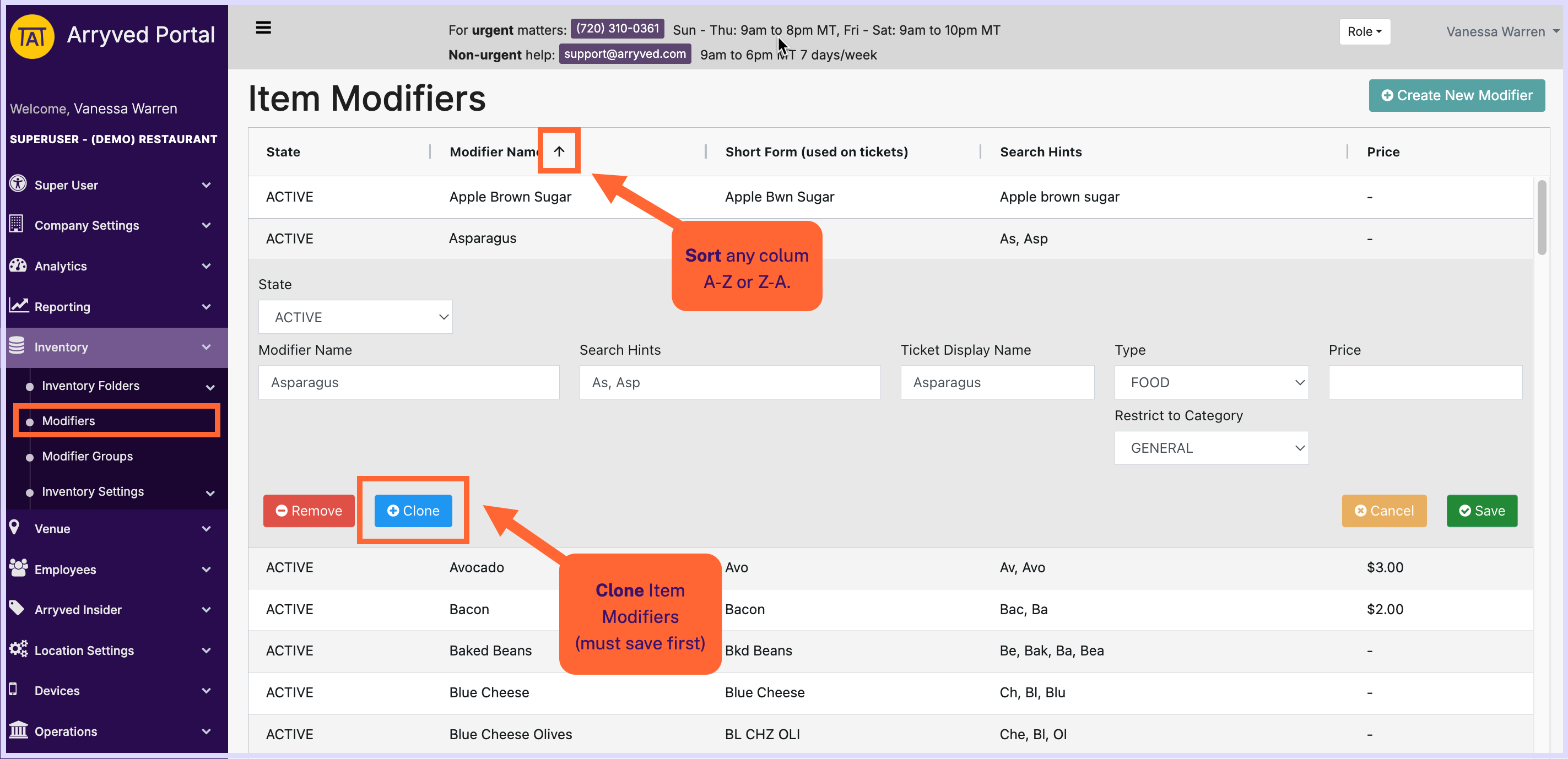Expand Company Settings chevron
This screenshot has height=759, width=1568.
[207, 226]
